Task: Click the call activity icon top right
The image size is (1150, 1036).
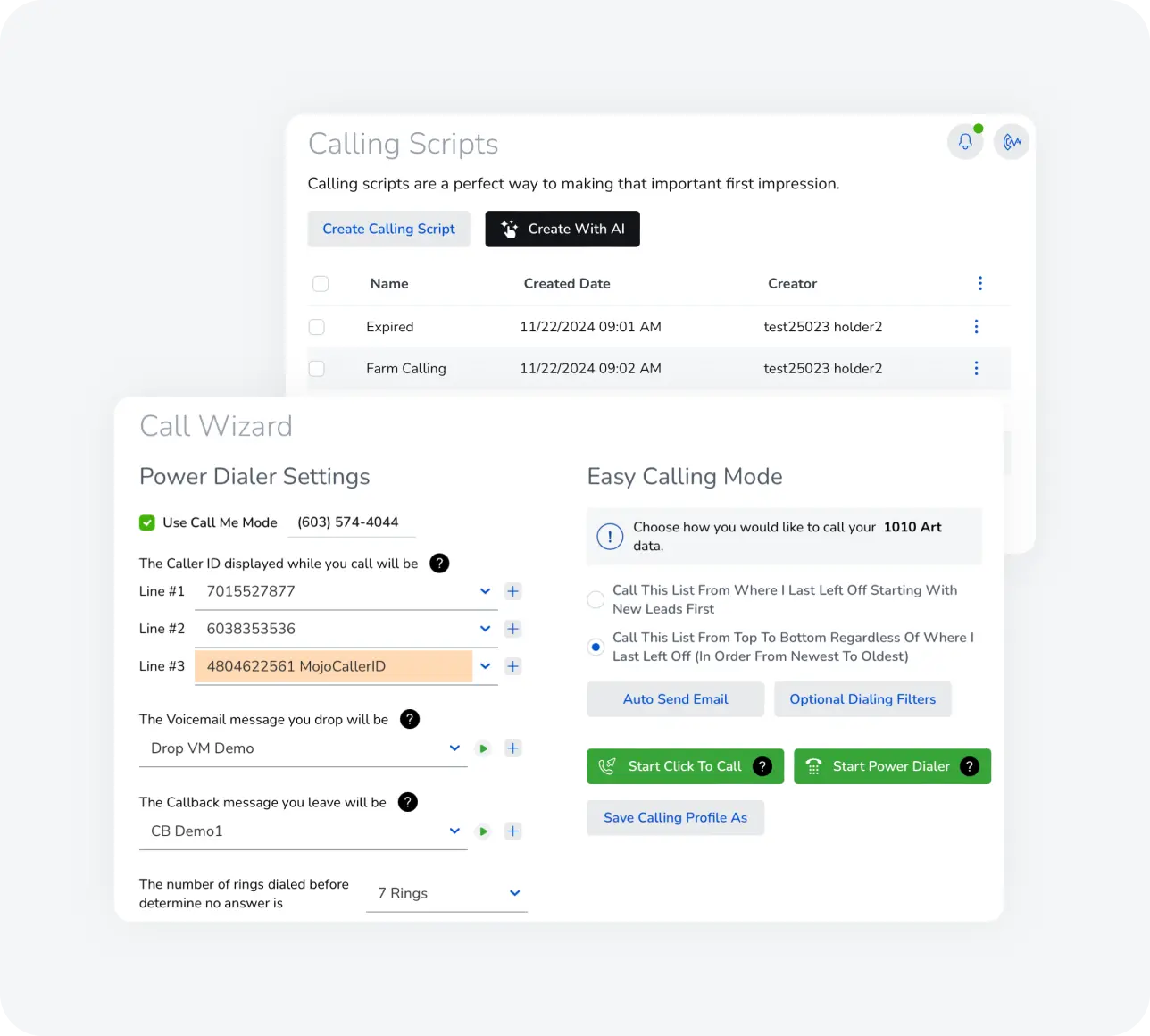Action: tap(1011, 141)
